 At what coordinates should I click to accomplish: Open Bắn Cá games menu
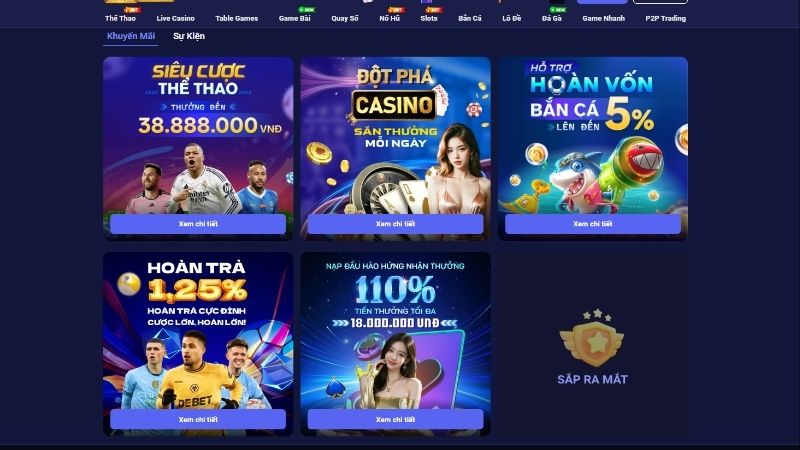point(469,18)
